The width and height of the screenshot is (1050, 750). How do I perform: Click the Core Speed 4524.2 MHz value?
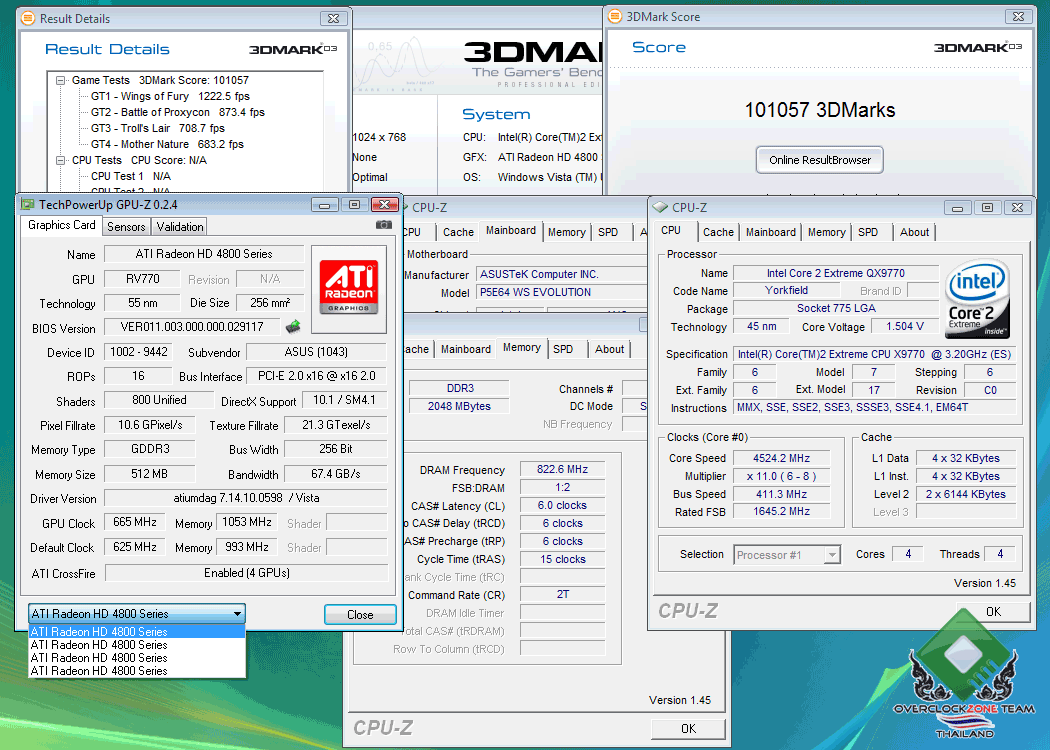pos(781,458)
